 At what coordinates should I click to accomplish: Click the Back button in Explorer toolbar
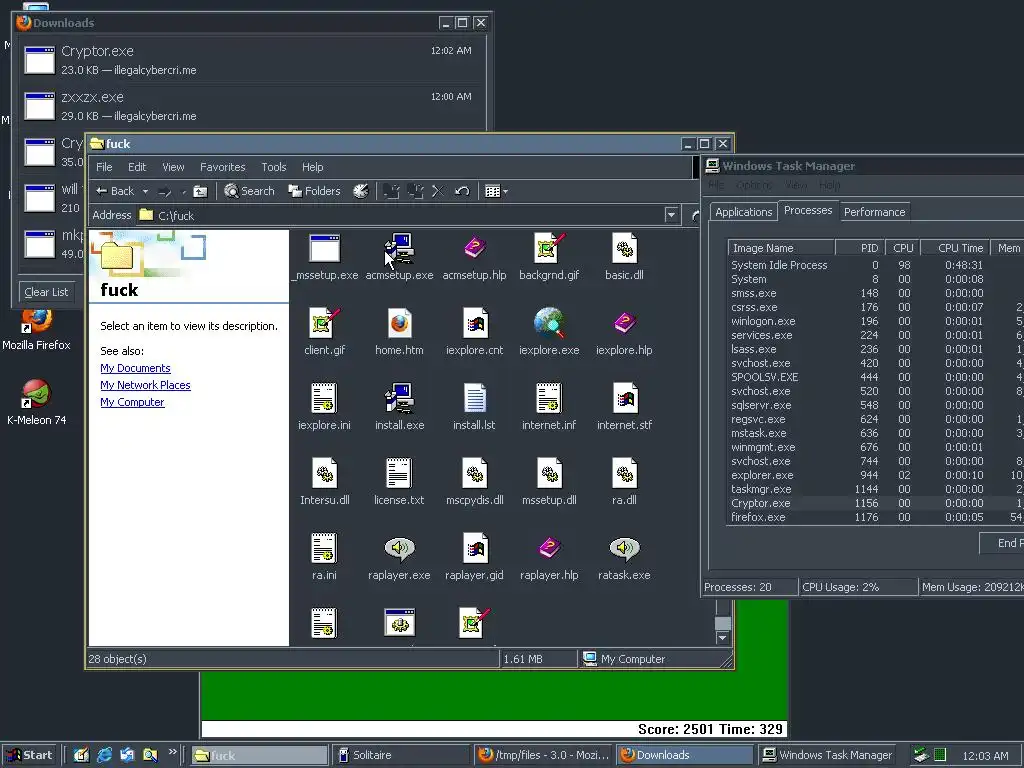[115, 191]
